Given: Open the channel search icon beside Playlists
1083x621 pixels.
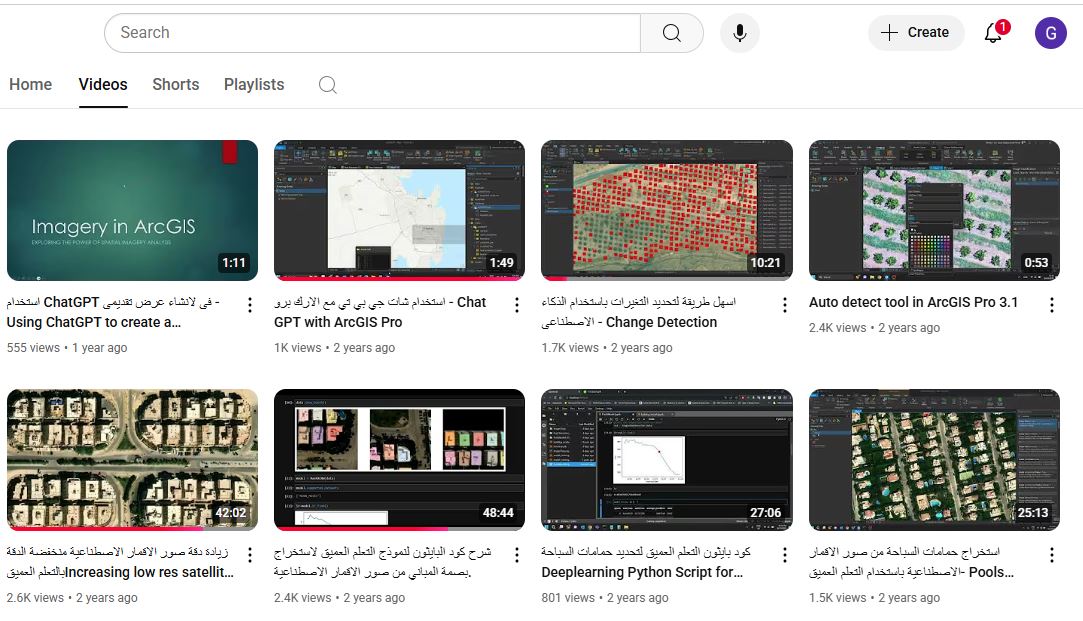Looking at the screenshot, I should (x=327, y=85).
